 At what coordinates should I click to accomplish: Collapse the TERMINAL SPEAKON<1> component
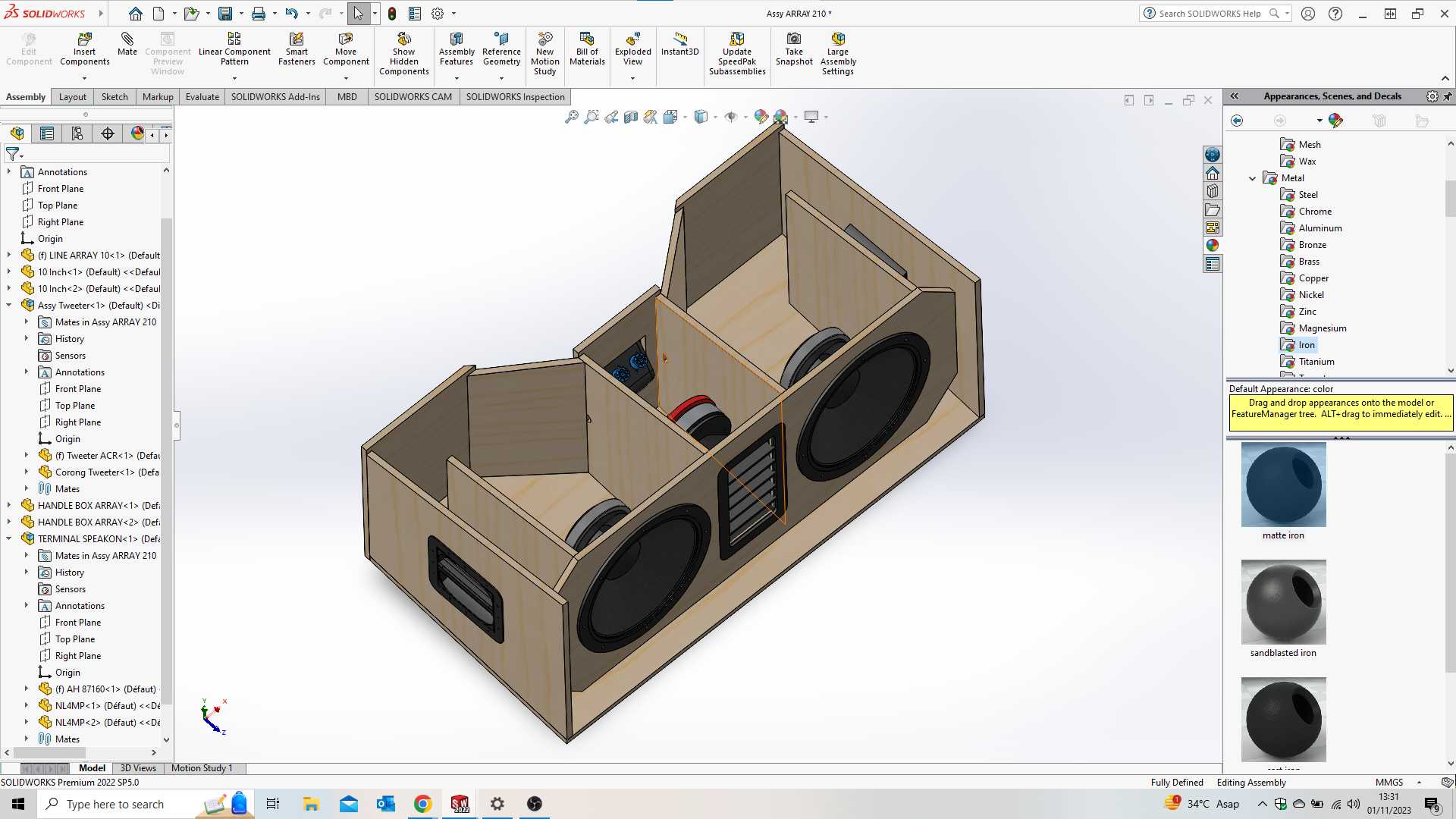[9, 539]
